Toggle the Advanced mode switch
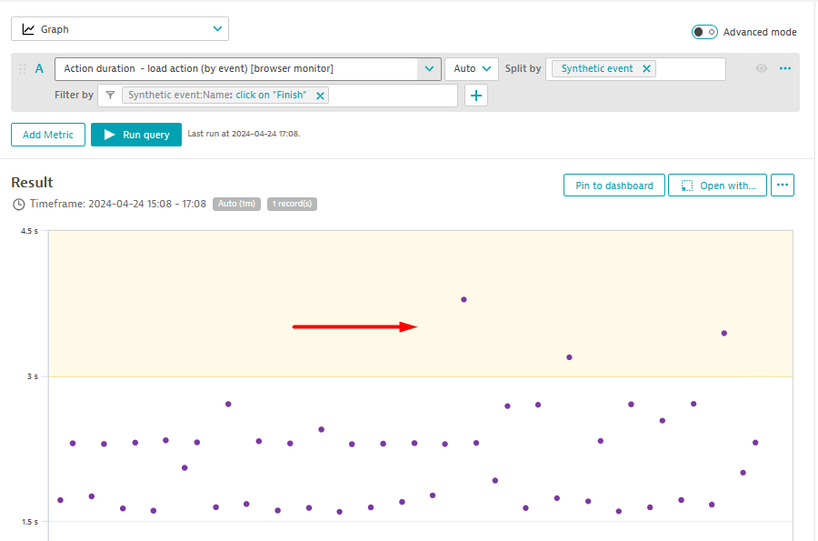This screenshot has height=541, width=818. (x=704, y=32)
